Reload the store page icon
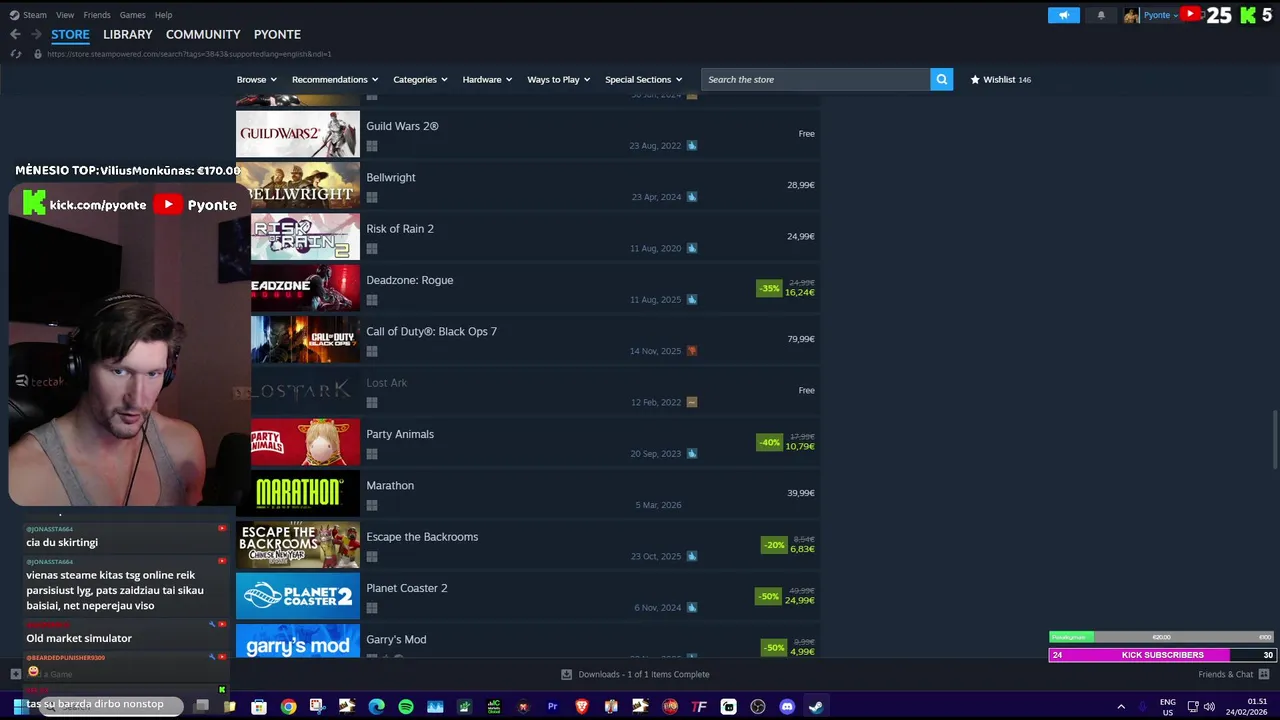 pyautogui.click(x=15, y=54)
